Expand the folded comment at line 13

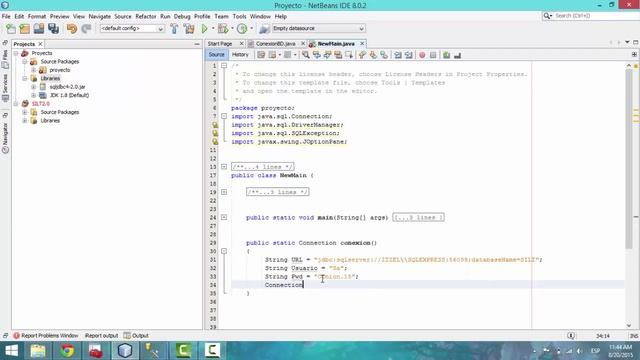coord(224,167)
